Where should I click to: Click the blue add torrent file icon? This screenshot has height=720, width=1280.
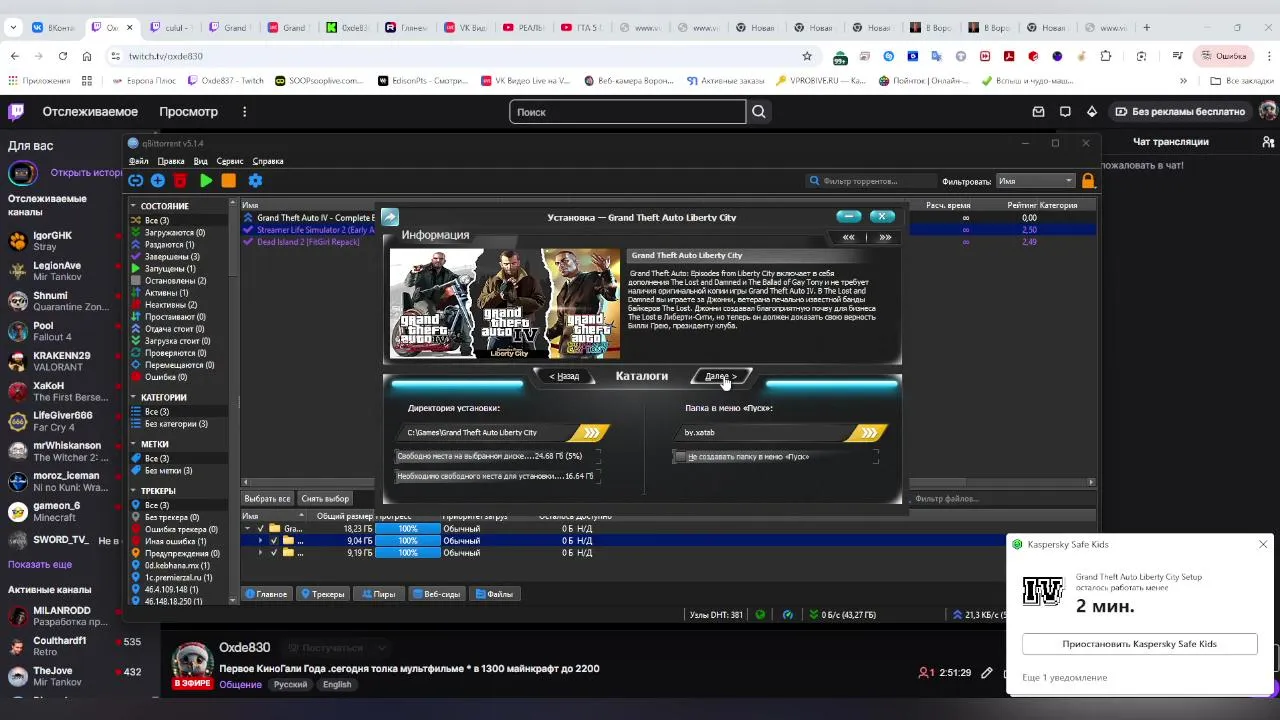pos(158,181)
